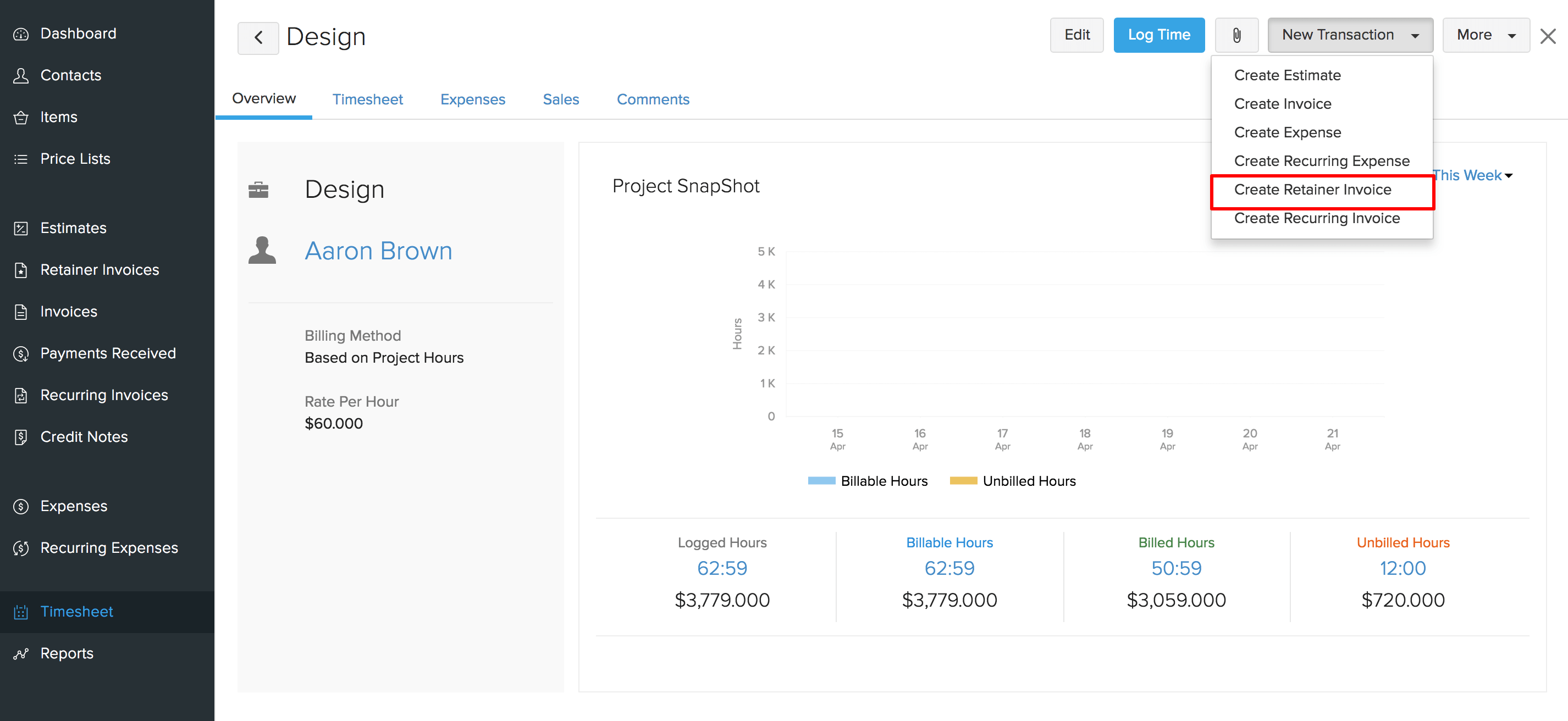This screenshot has width=1568, height=721.
Task: Select Create Recurring Expense from menu
Action: coord(1322,161)
